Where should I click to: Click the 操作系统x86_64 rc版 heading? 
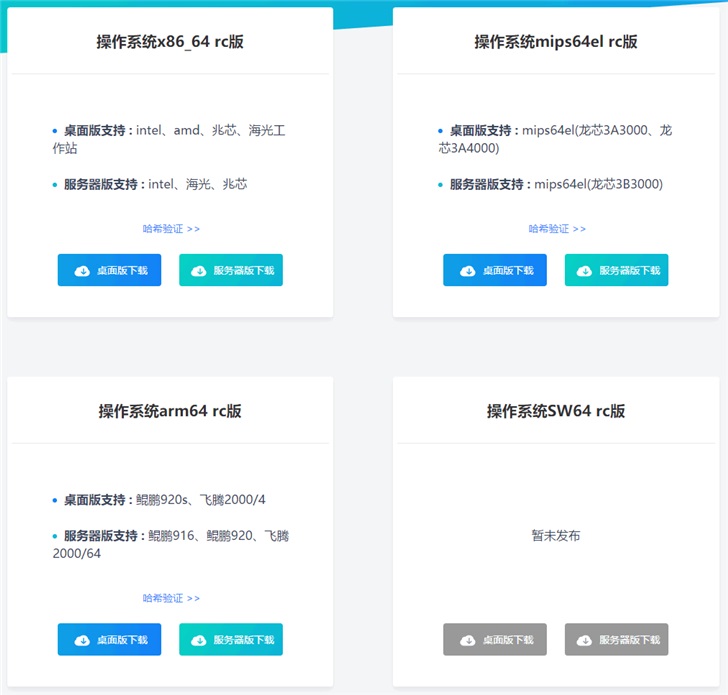pos(170,42)
